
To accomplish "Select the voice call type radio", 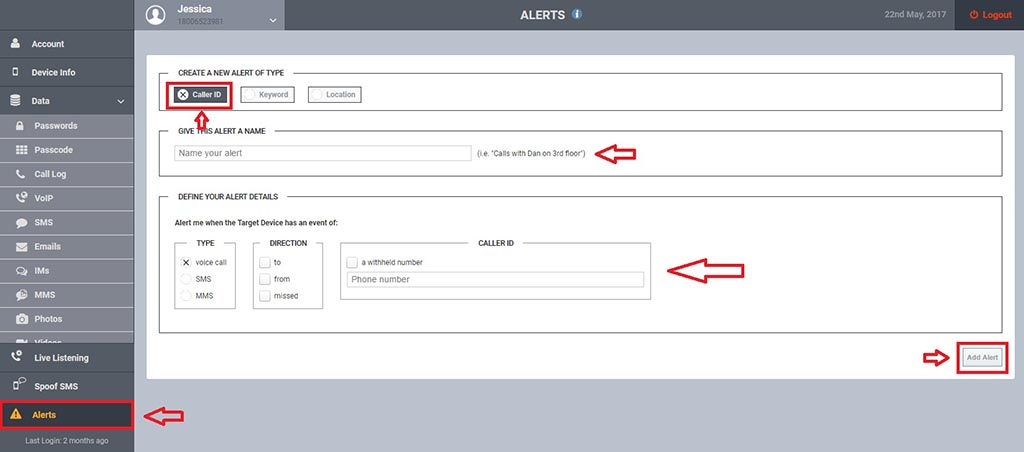I will 186,262.
